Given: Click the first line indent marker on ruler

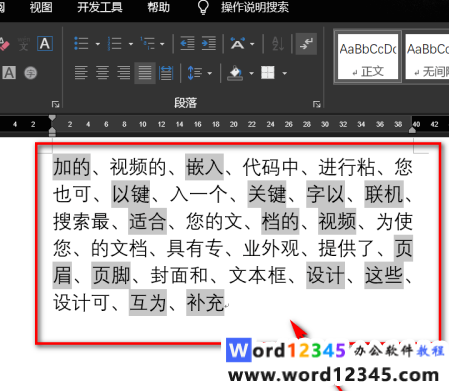Looking at the screenshot, I should pos(52,118).
